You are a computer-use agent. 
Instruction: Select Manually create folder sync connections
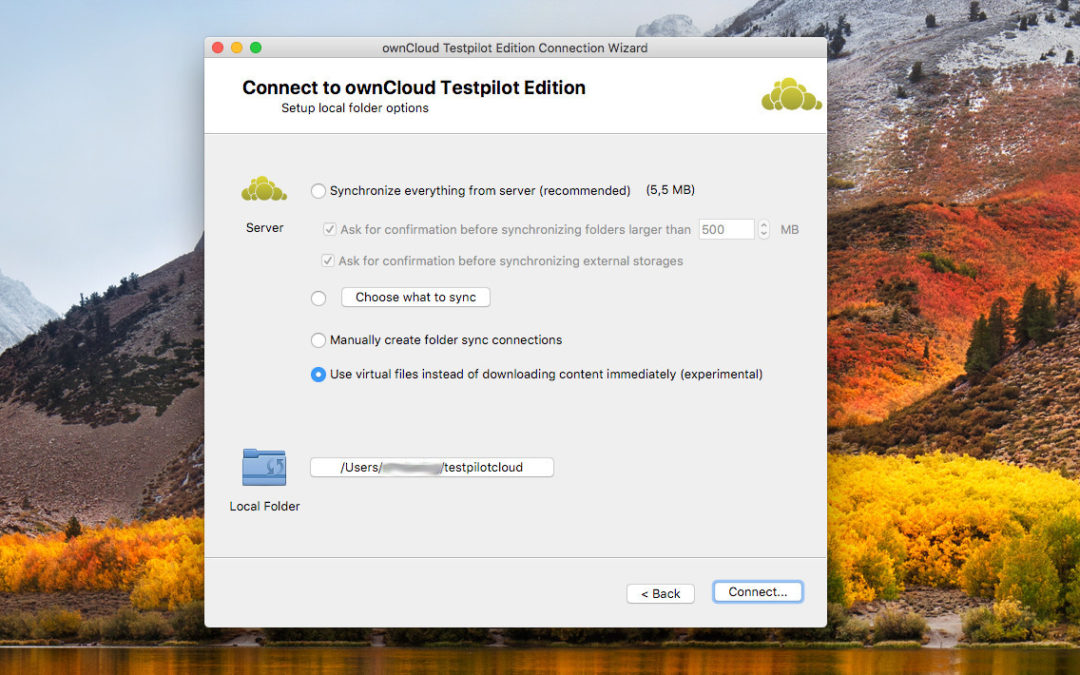pyautogui.click(x=318, y=340)
